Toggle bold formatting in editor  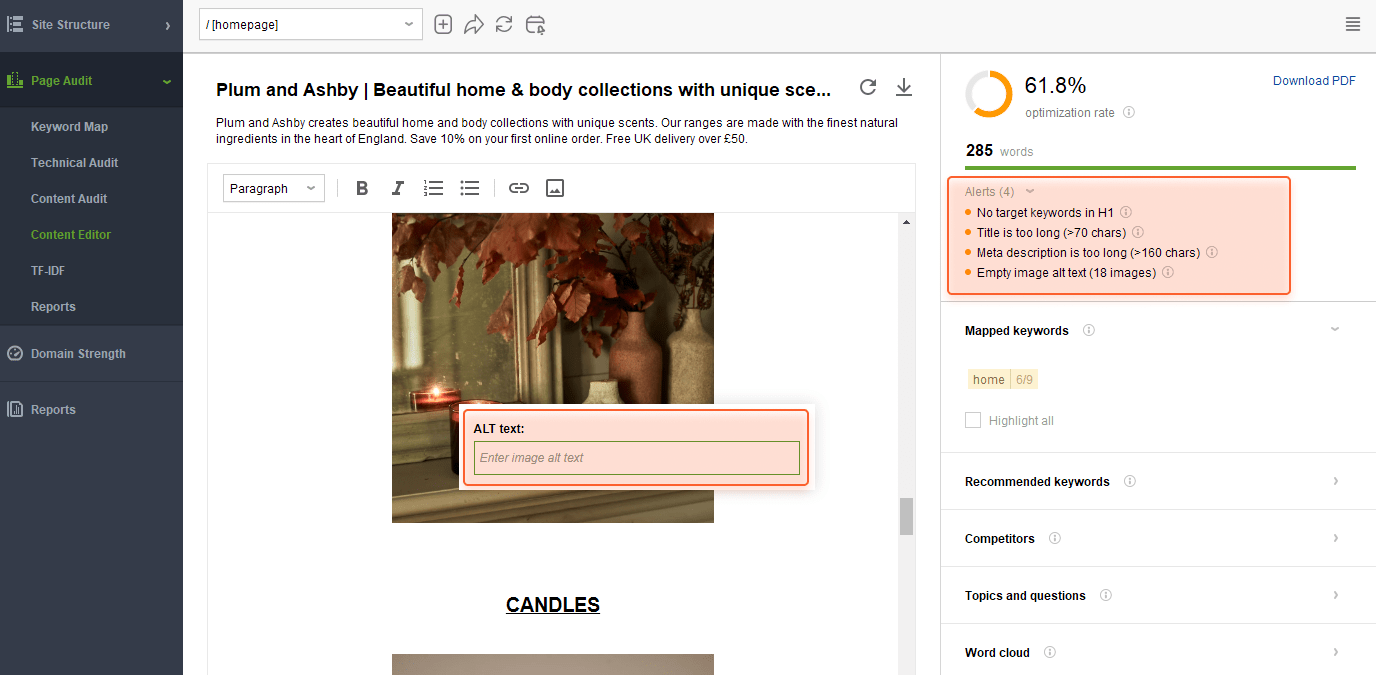click(362, 188)
